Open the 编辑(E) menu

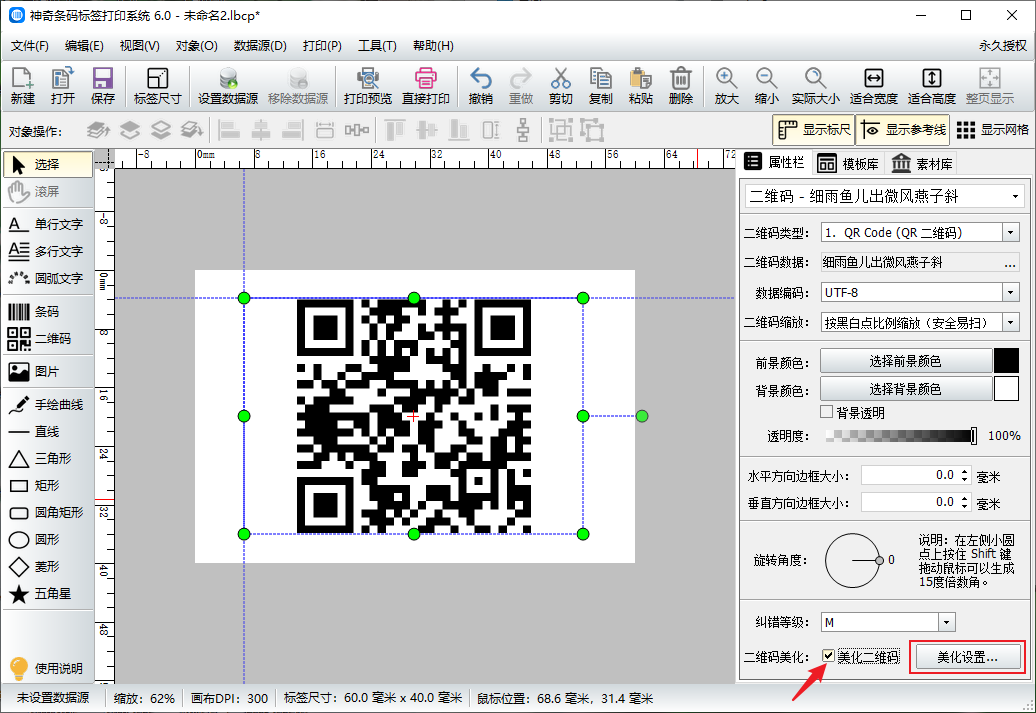pyautogui.click(x=84, y=46)
